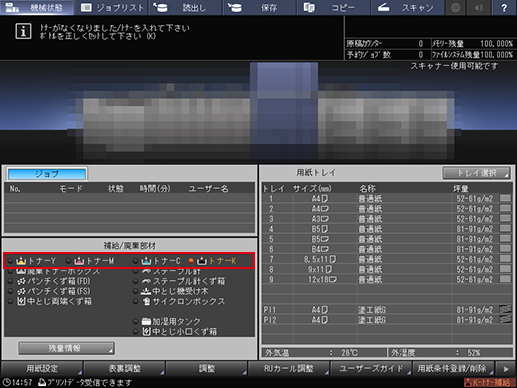The height and width of the screenshot is (388, 517).
Task: Select PI2 塗工紙G tray row
Action: point(387,320)
